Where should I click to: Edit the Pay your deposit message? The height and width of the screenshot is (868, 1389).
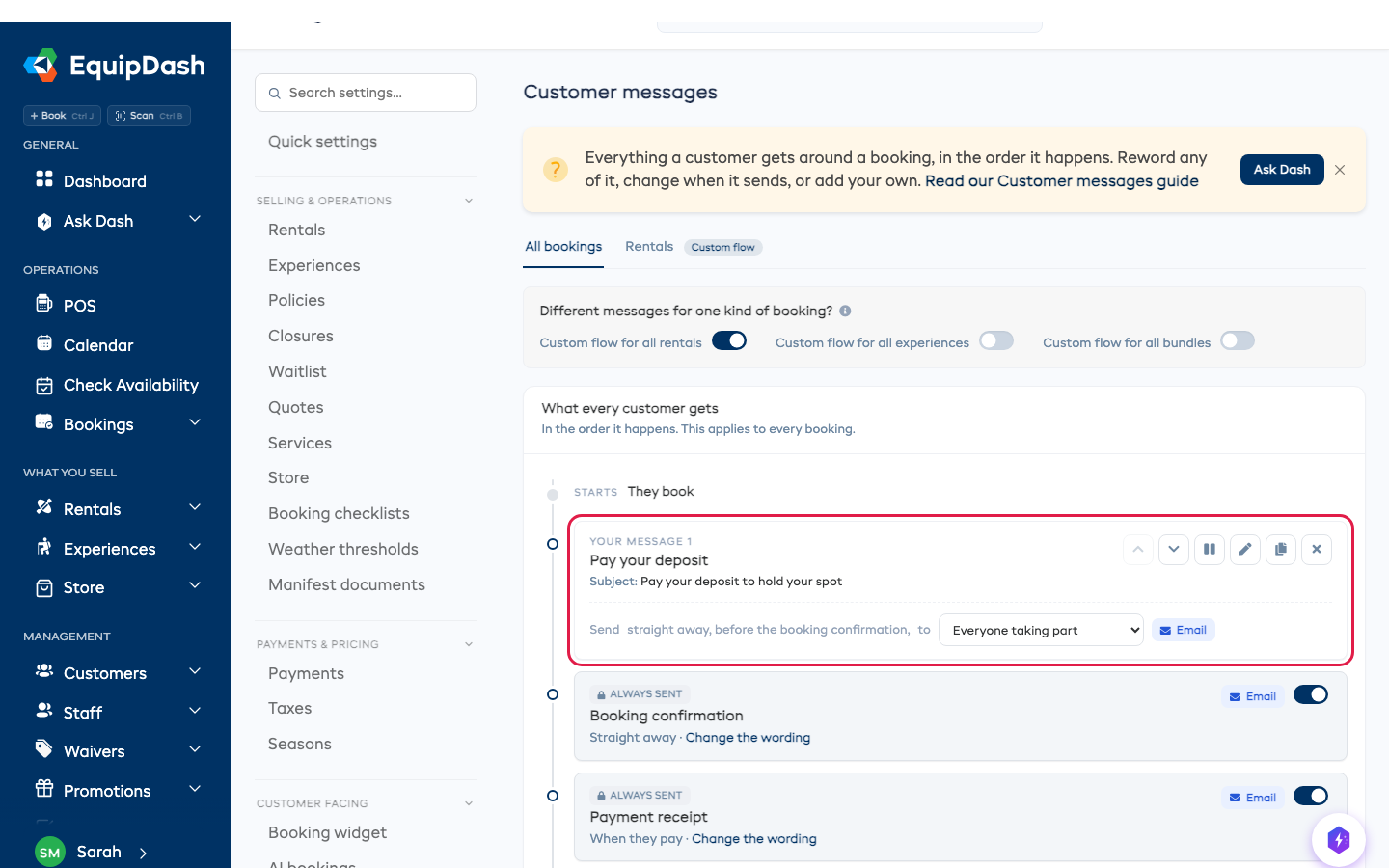click(x=1245, y=550)
